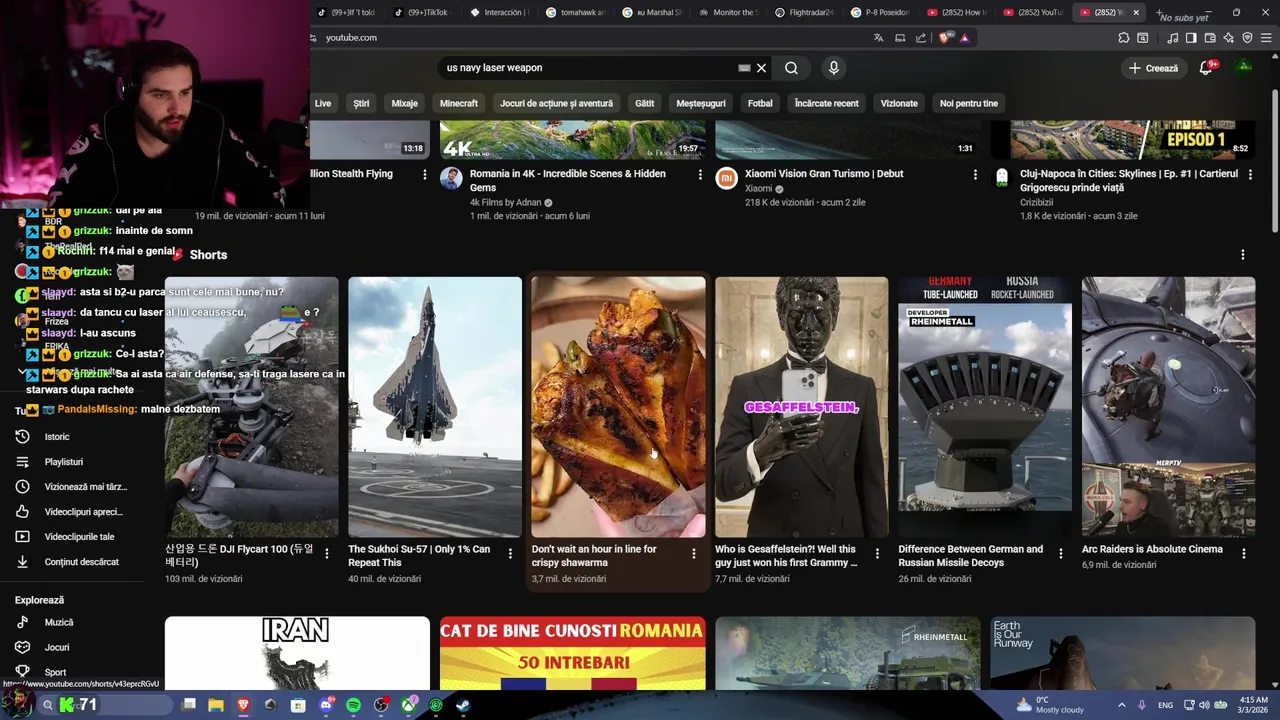
Task: Open Steam from the taskbar
Action: click(463, 705)
